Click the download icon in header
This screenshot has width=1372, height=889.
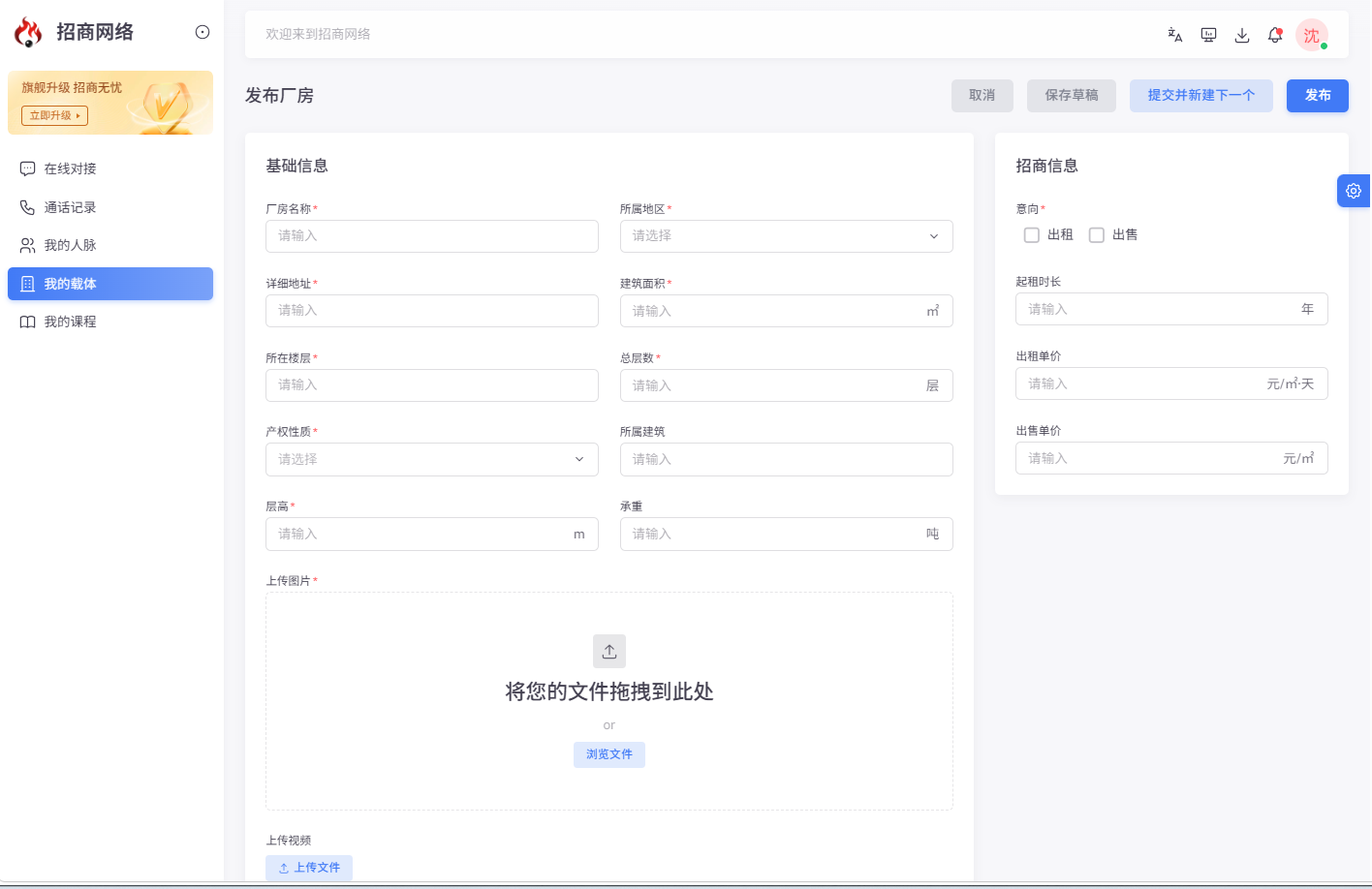coord(1242,35)
